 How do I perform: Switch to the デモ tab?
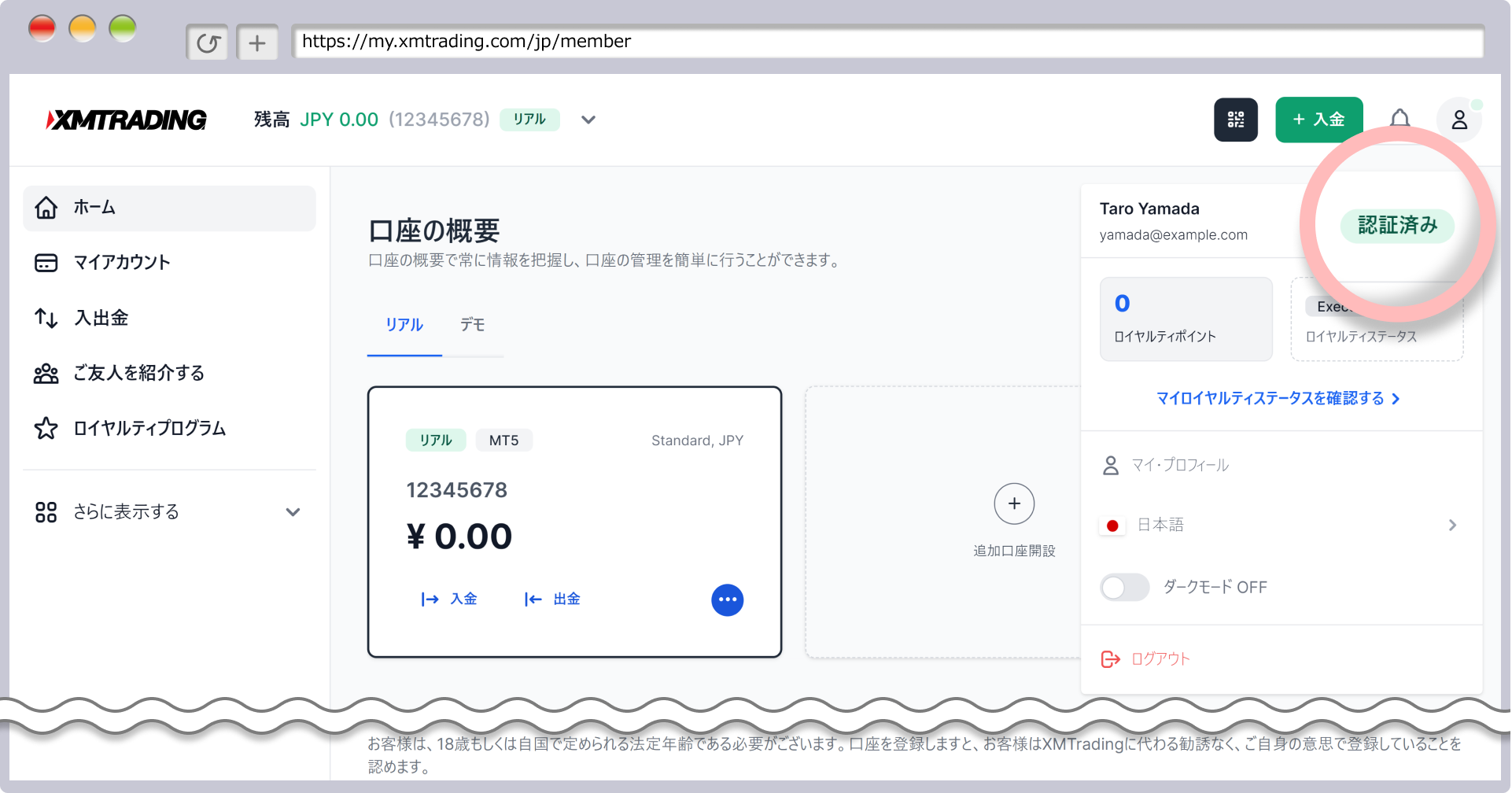pos(472,325)
